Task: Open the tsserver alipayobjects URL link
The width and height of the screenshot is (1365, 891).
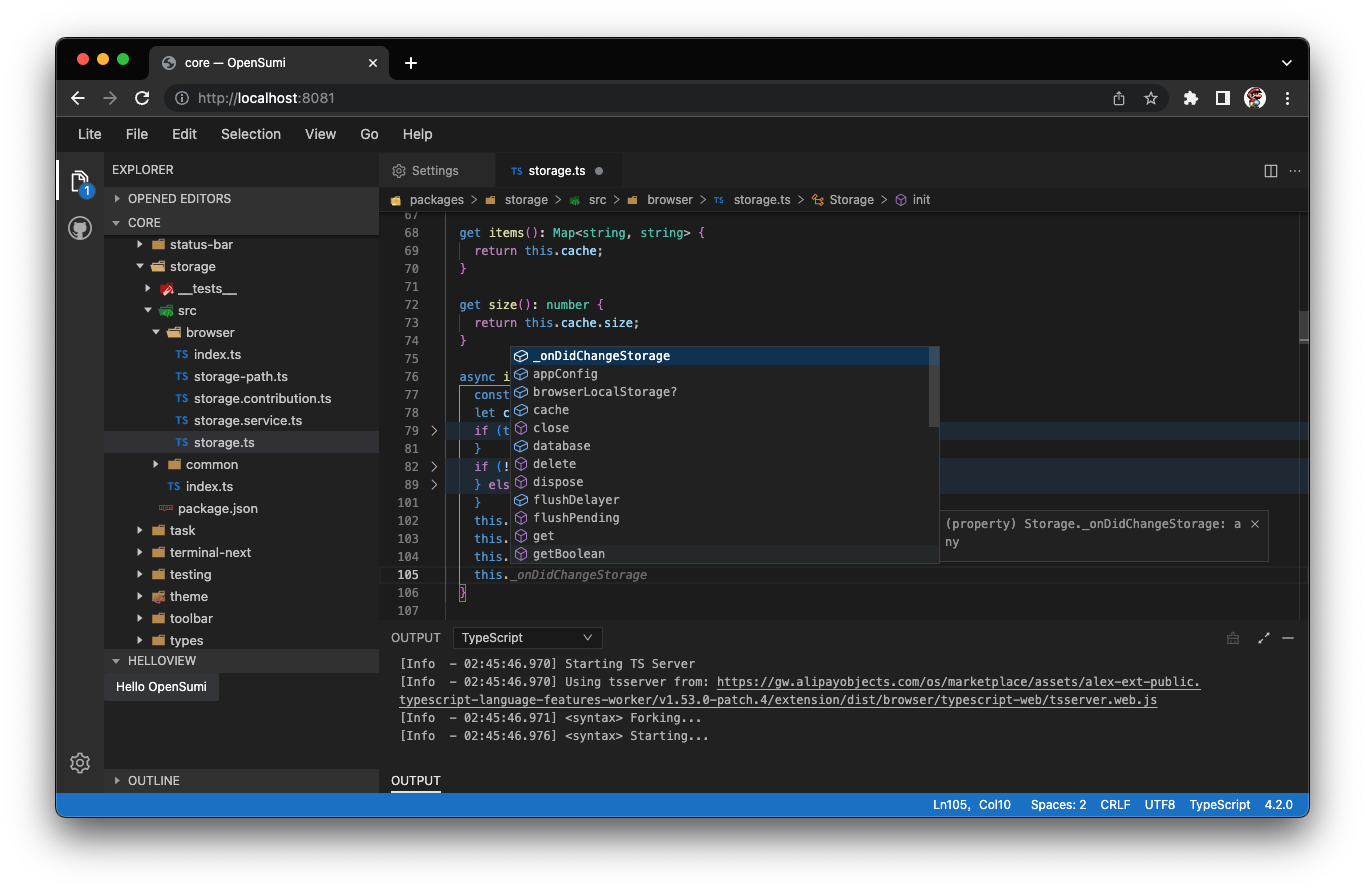Action: 958,682
